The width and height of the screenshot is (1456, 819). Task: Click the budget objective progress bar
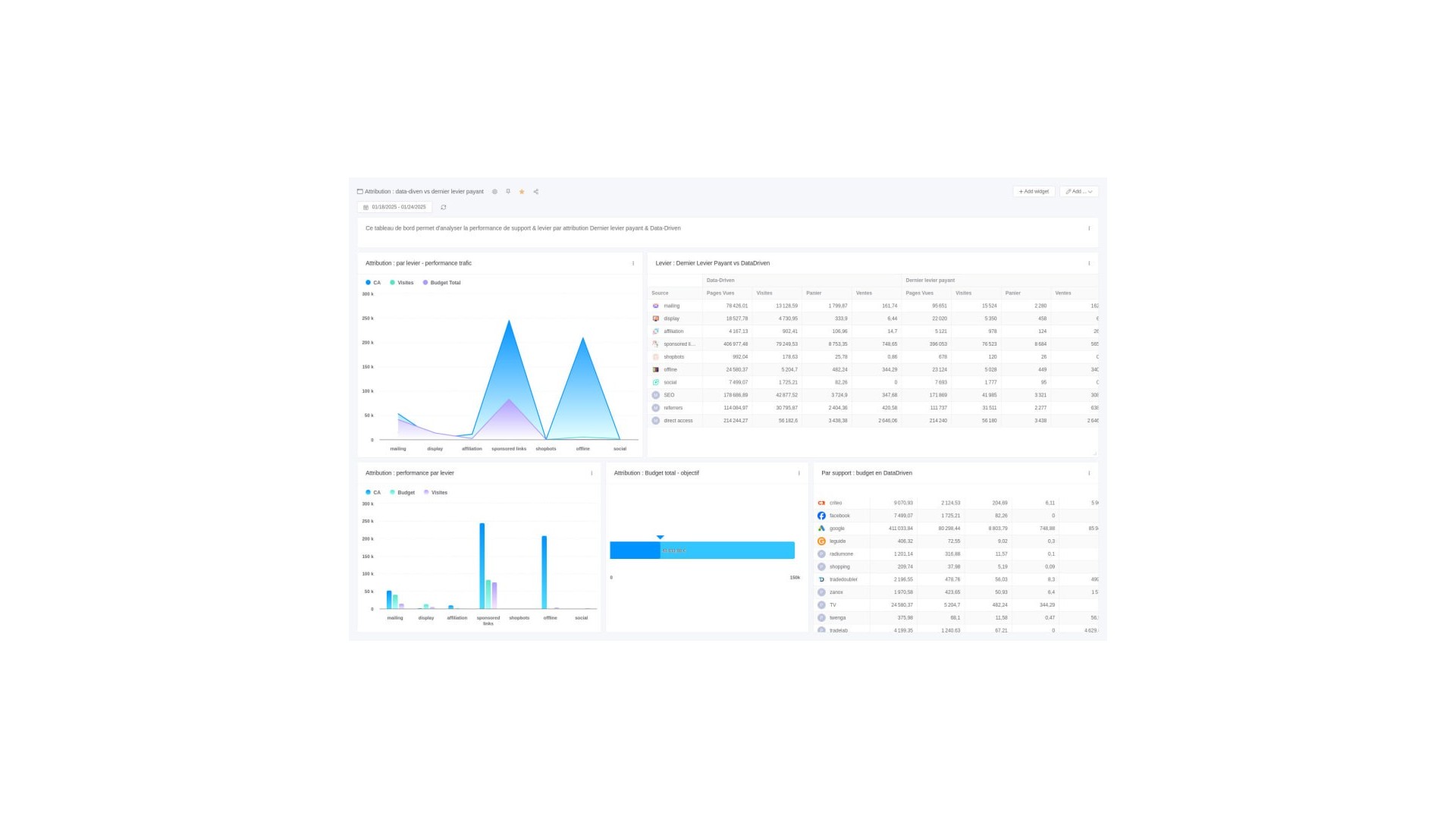pos(701,551)
